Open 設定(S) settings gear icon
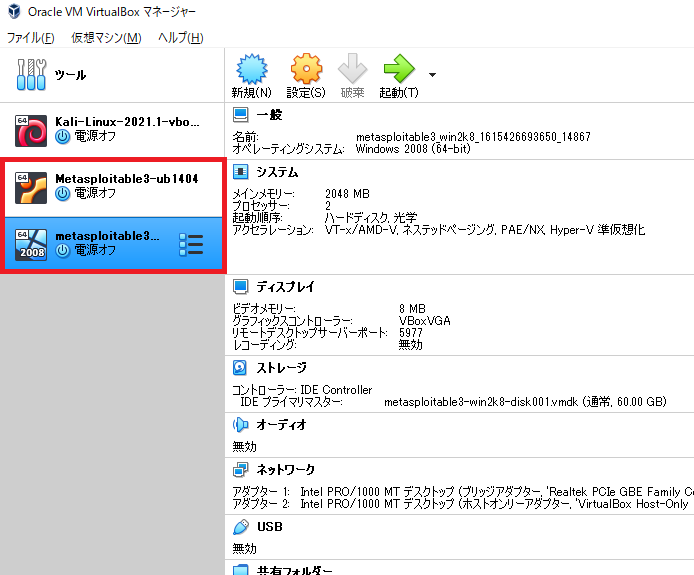This screenshot has width=694, height=575. pos(306,69)
